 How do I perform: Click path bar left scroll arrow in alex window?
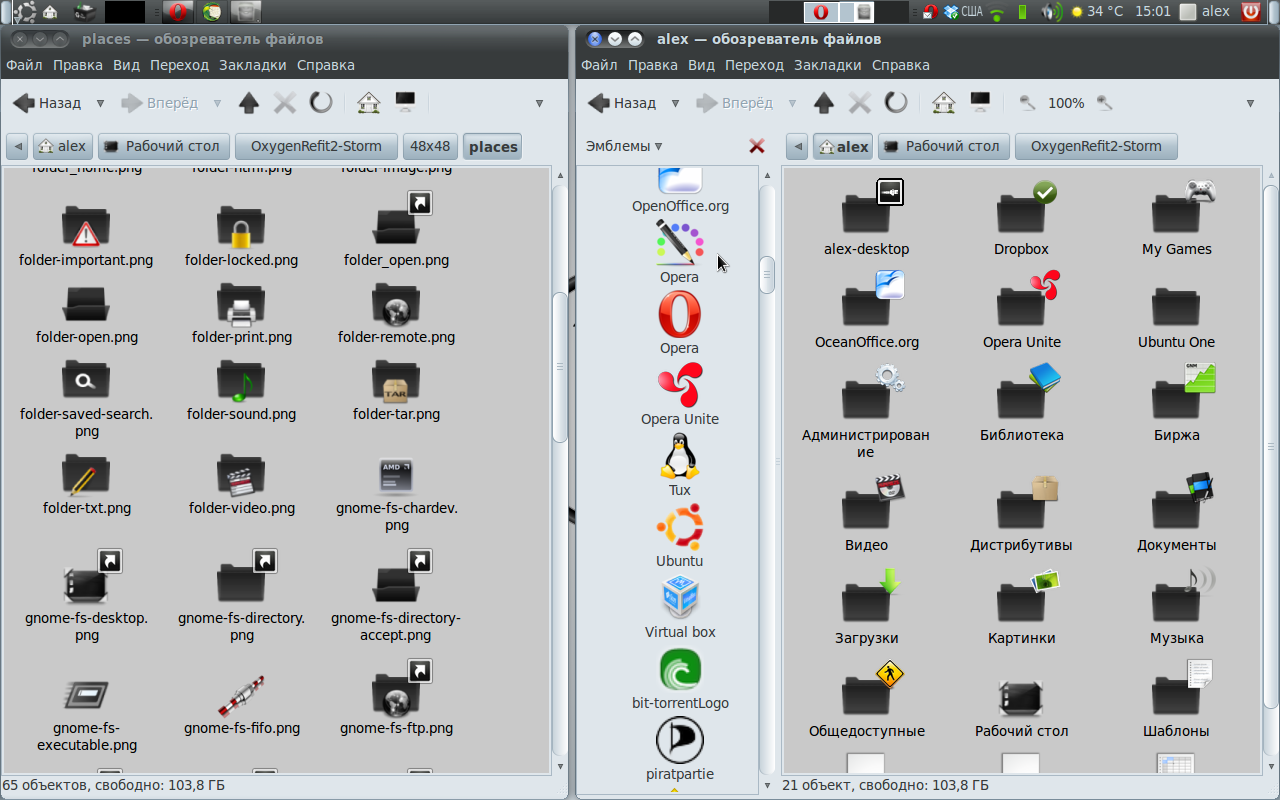point(797,146)
